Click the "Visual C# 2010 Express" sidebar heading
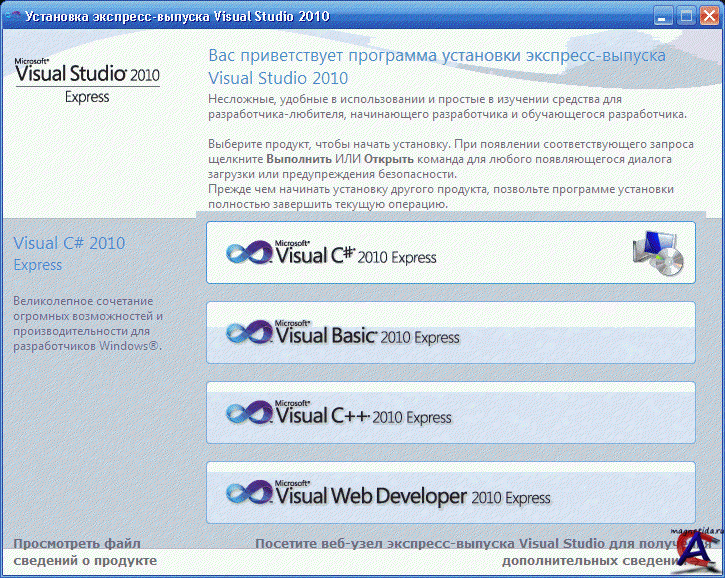725x578 pixels. pos(69,243)
